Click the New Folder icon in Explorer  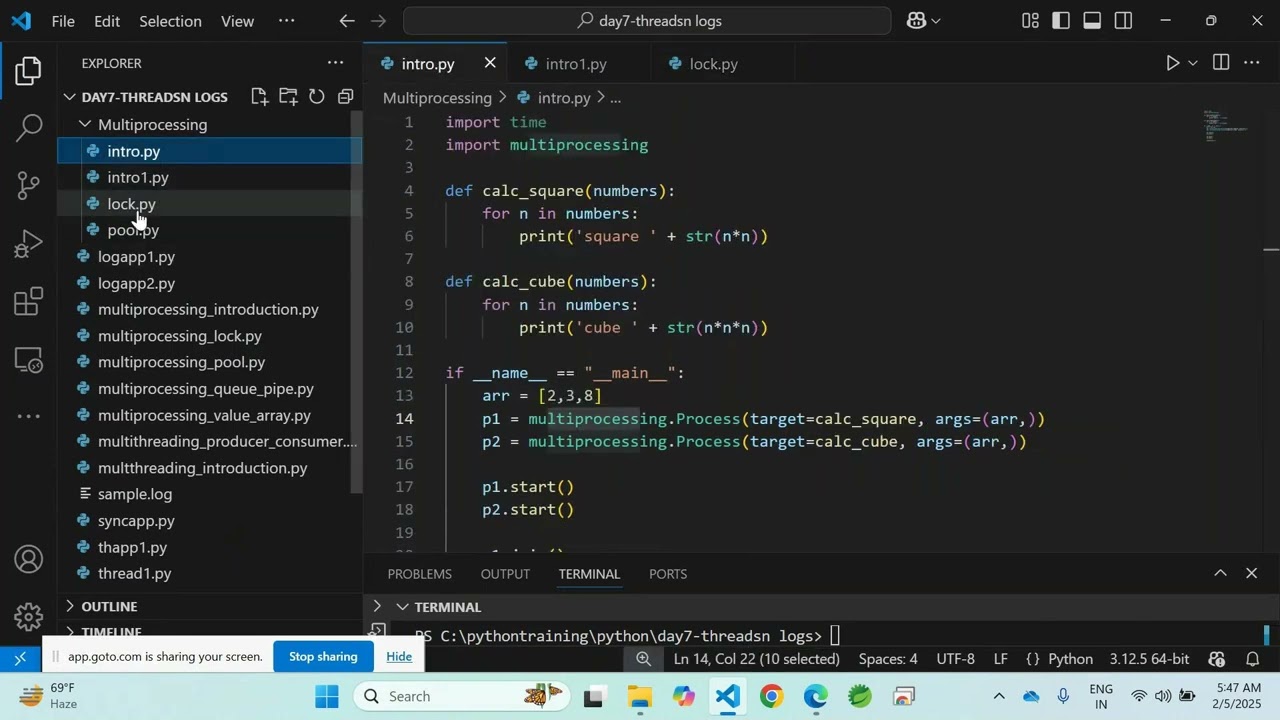288,97
